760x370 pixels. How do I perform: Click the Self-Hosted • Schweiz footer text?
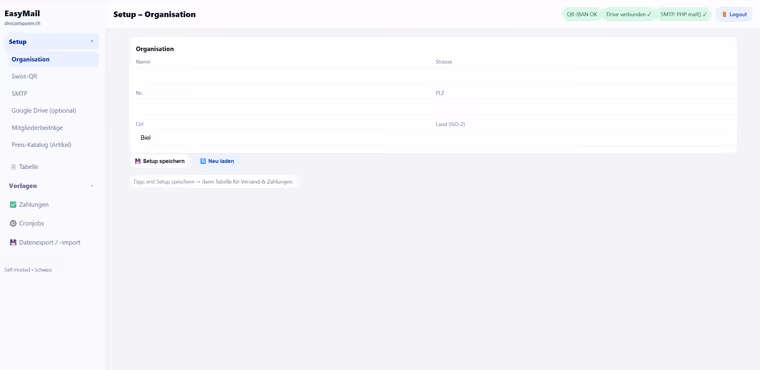(x=28, y=270)
